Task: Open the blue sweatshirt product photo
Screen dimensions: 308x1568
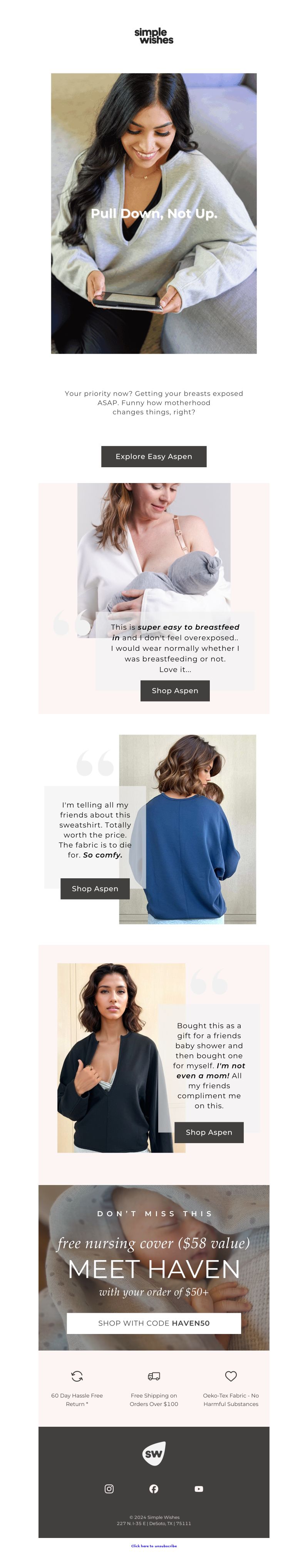Action: [x=187, y=830]
